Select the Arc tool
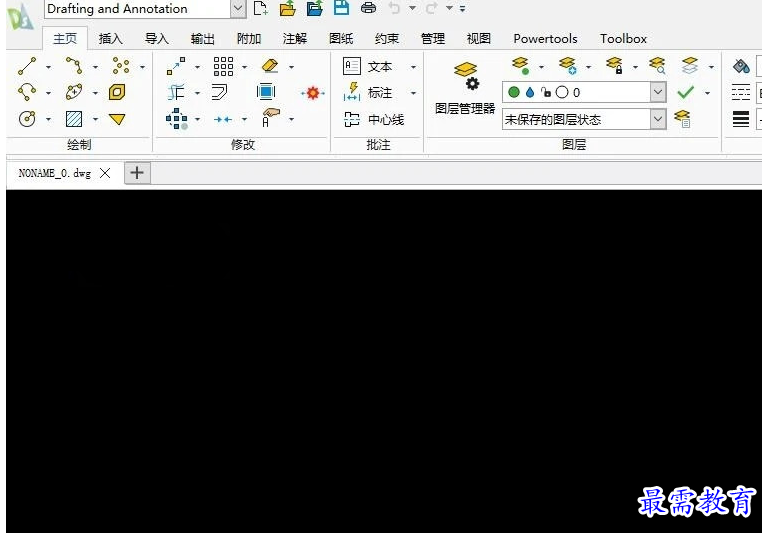This screenshot has height=533, width=762. (x=27, y=92)
